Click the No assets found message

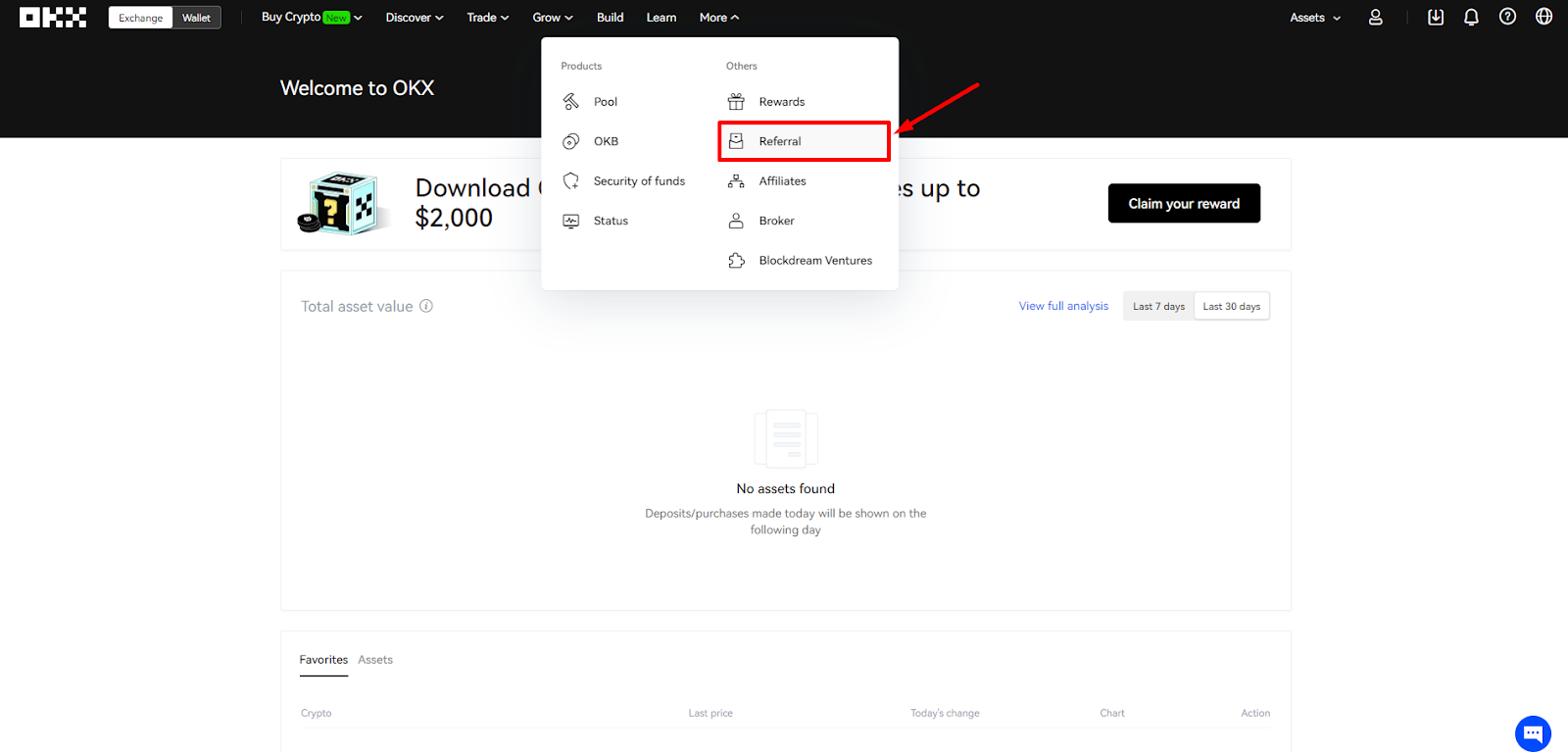coord(786,488)
